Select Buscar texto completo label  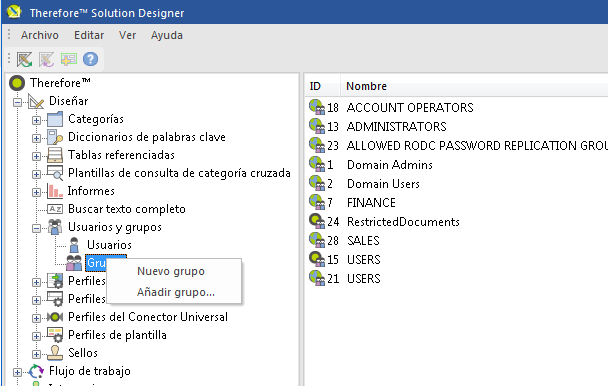coord(127,209)
